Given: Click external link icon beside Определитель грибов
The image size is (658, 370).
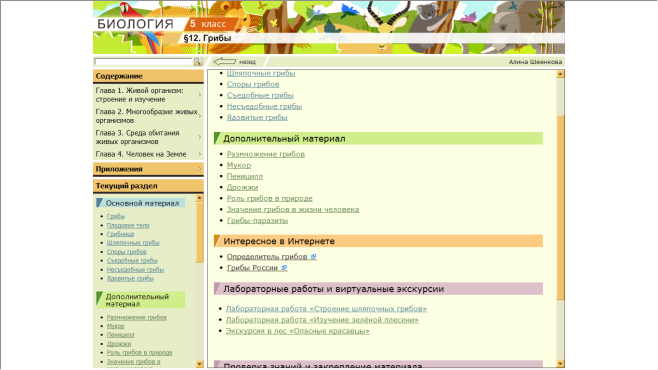Looking at the screenshot, I should click(x=313, y=256).
